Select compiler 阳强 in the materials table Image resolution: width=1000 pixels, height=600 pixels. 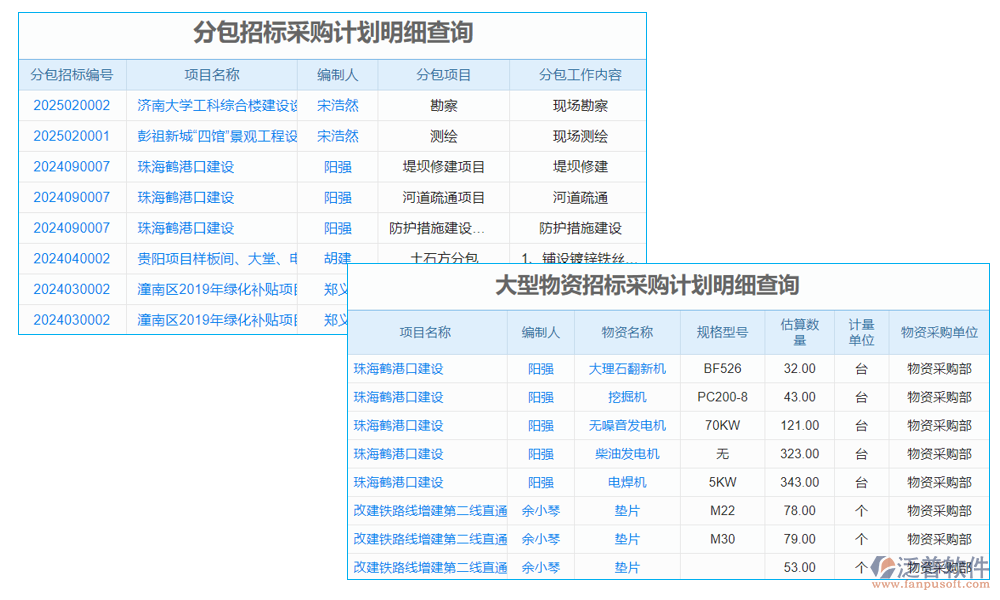click(540, 368)
